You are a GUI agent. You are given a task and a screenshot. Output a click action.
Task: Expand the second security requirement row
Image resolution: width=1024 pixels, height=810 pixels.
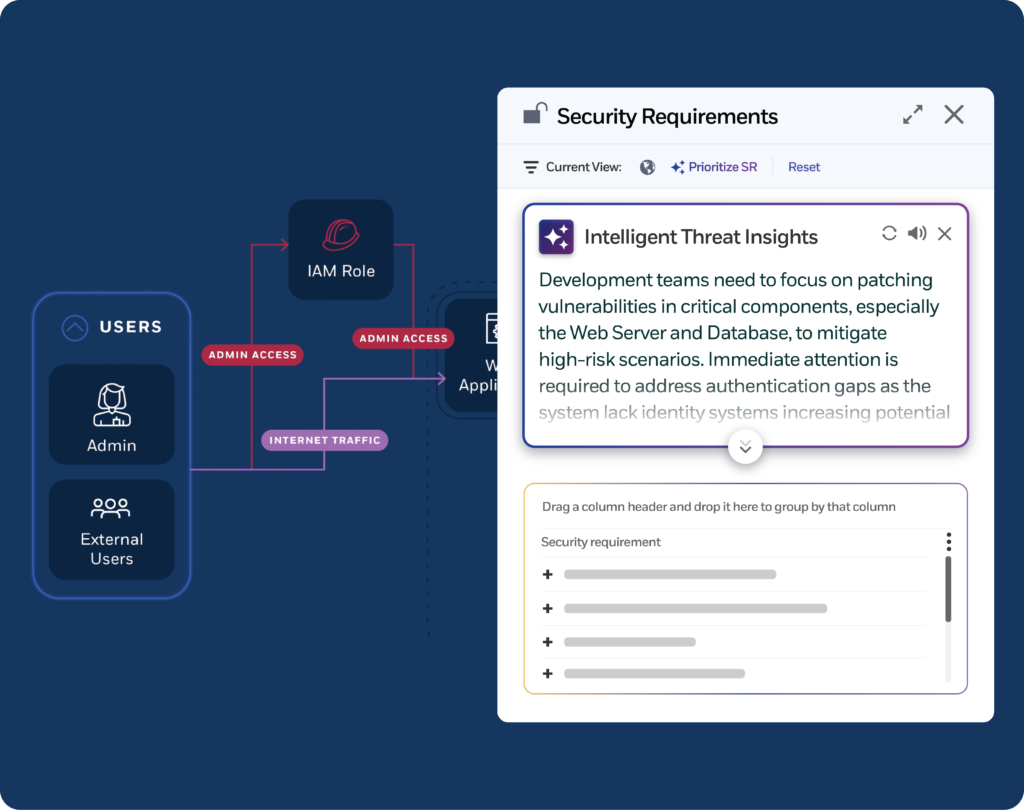click(x=547, y=608)
